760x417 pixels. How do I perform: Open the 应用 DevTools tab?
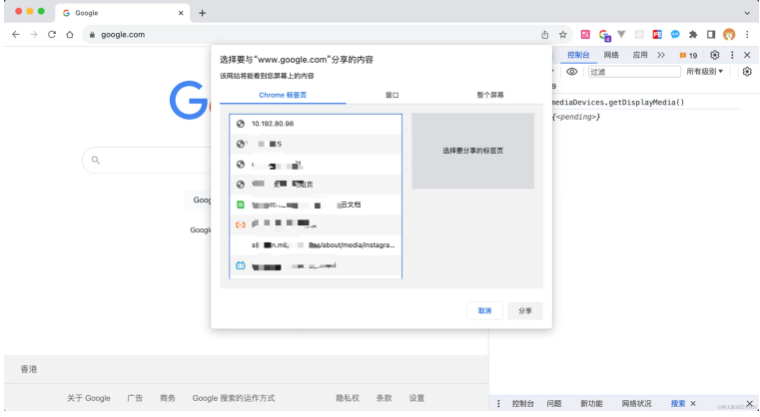640,55
